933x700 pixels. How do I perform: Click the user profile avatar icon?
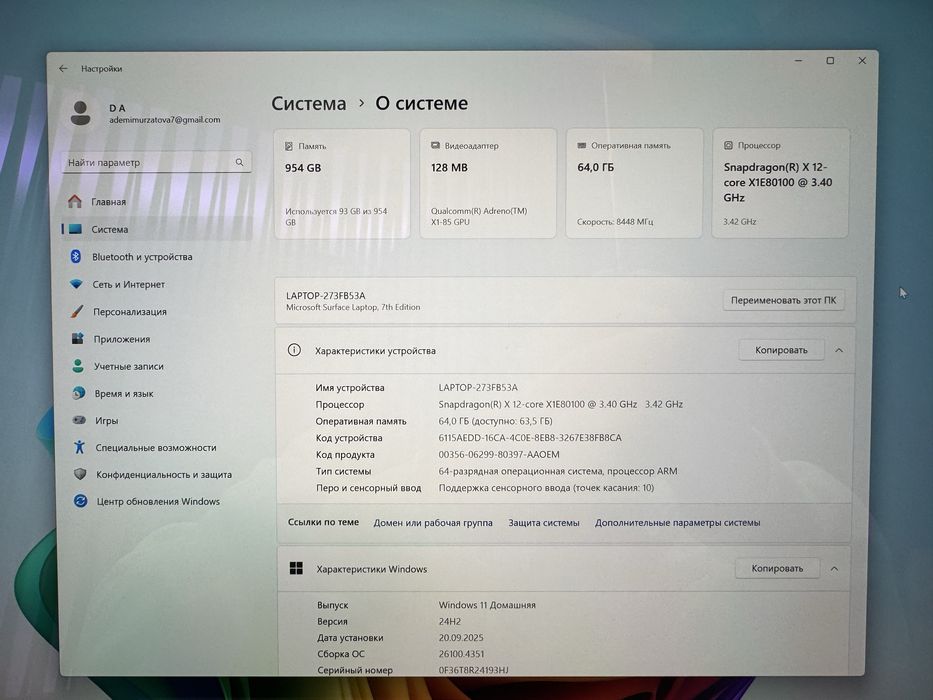point(80,112)
